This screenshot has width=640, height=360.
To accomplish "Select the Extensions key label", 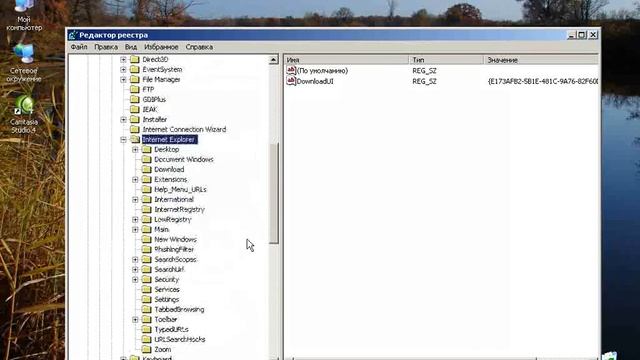I will pyautogui.click(x=171, y=180).
